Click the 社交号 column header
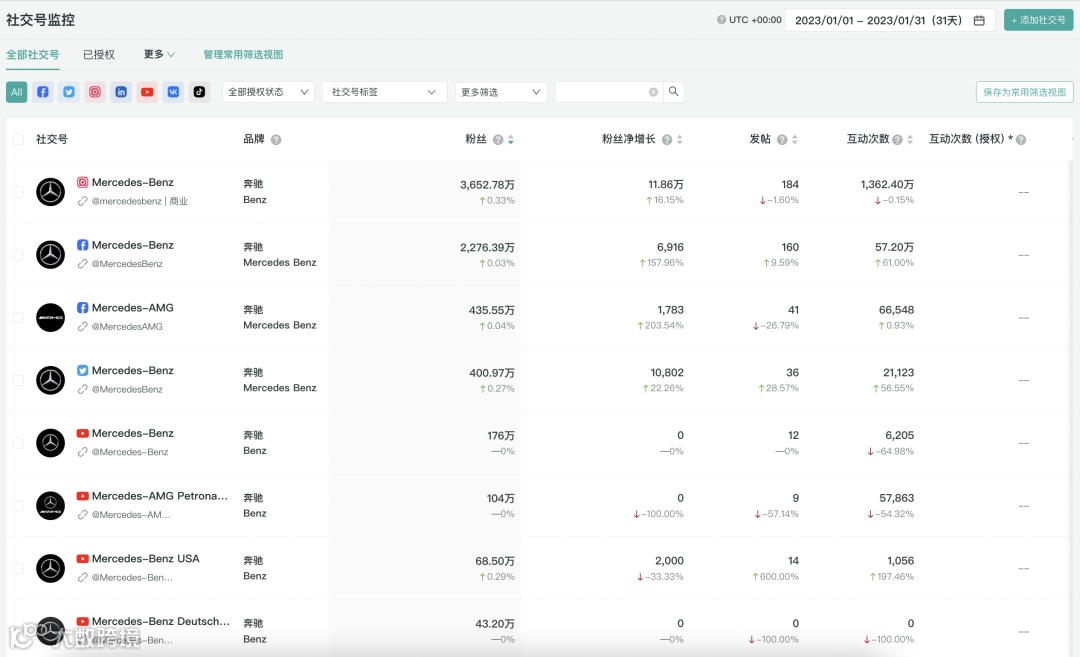Image resolution: width=1080 pixels, height=657 pixels. 52,139
